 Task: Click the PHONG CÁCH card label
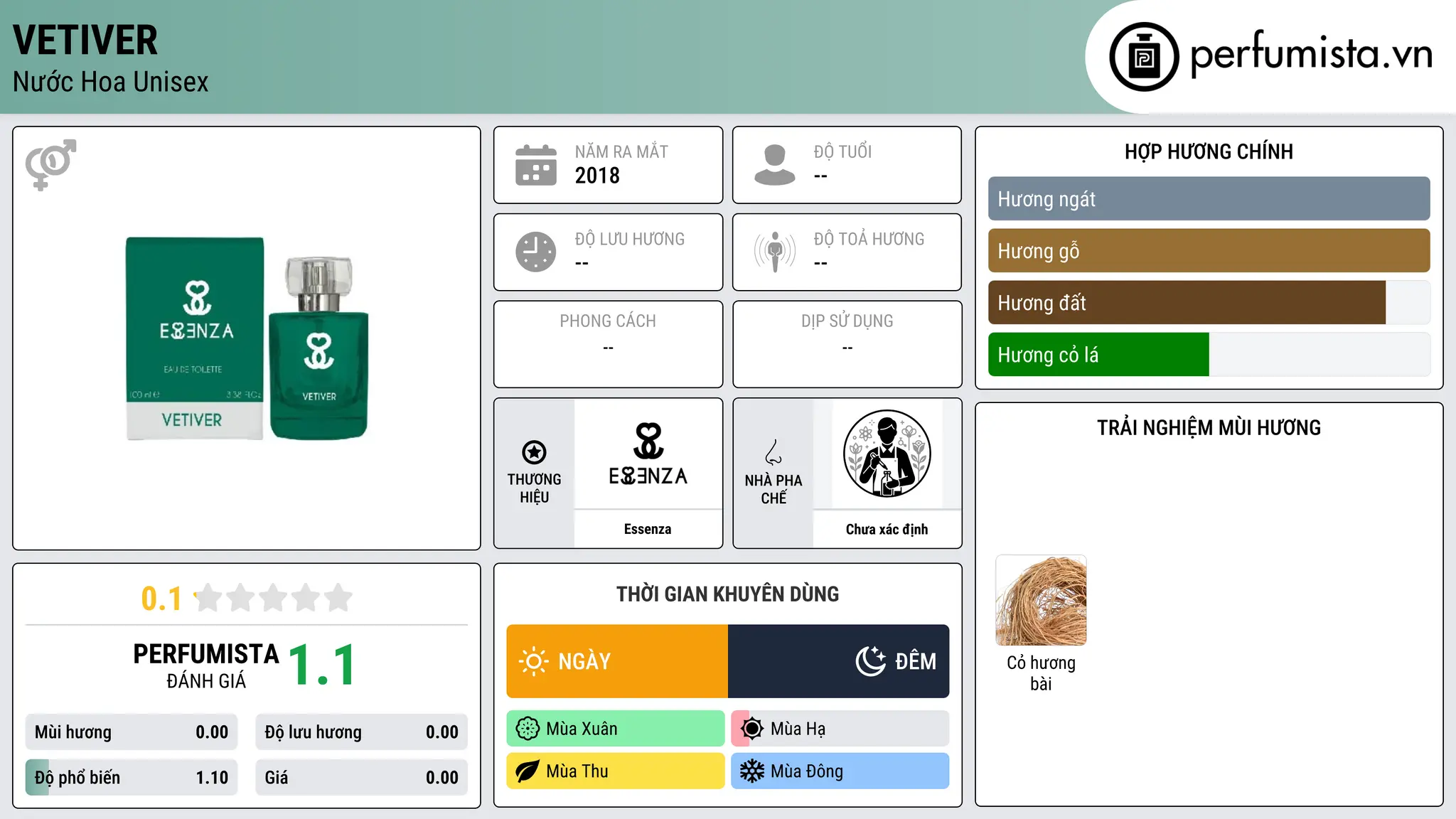[608, 321]
